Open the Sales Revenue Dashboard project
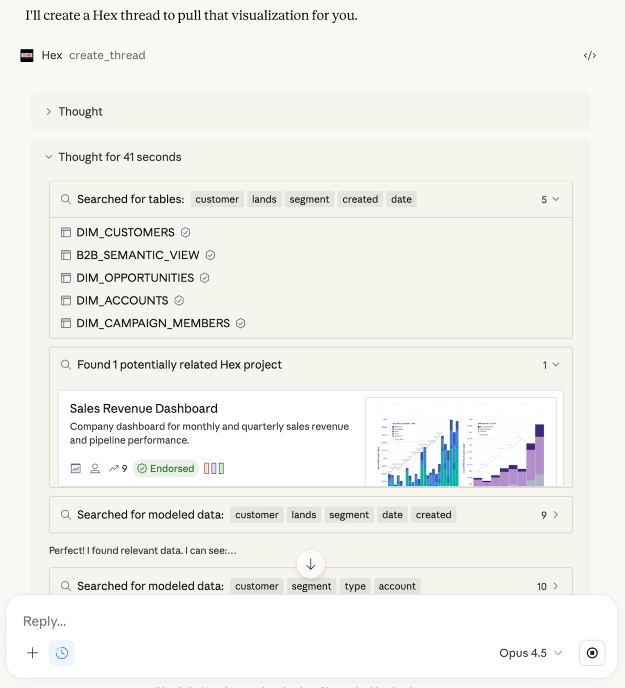The height and width of the screenshot is (688, 625). click(144, 408)
